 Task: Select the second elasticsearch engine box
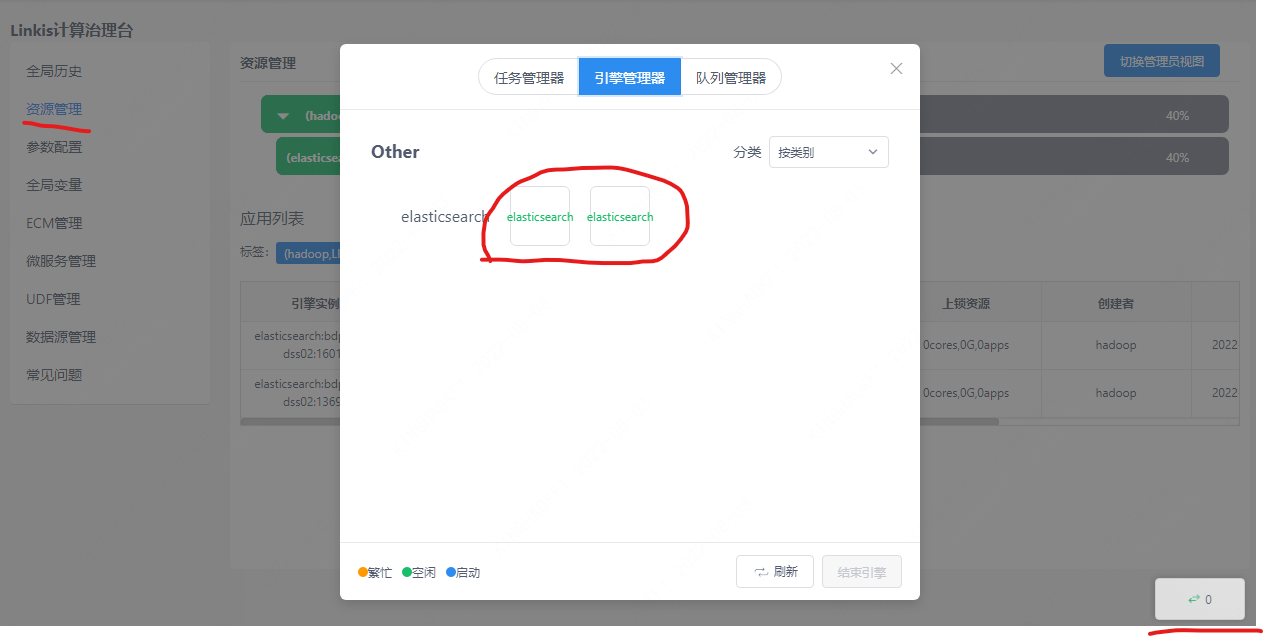pyautogui.click(x=620, y=216)
